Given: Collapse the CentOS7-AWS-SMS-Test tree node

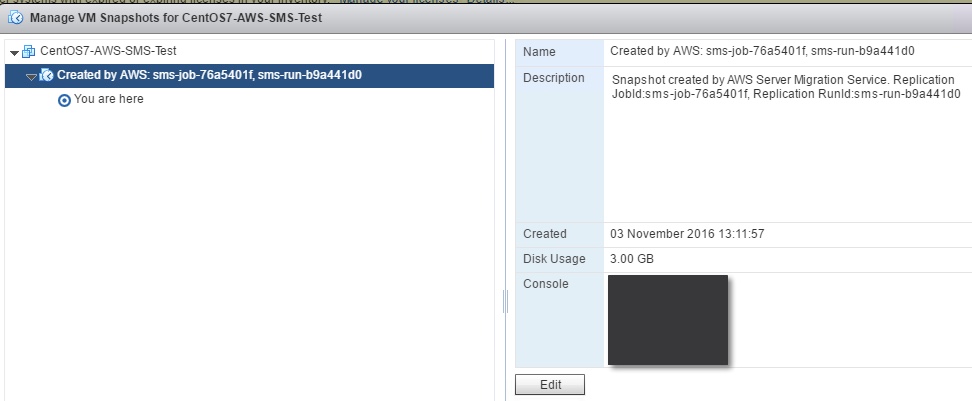Looking at the screenshot, I should pos(14,52).
